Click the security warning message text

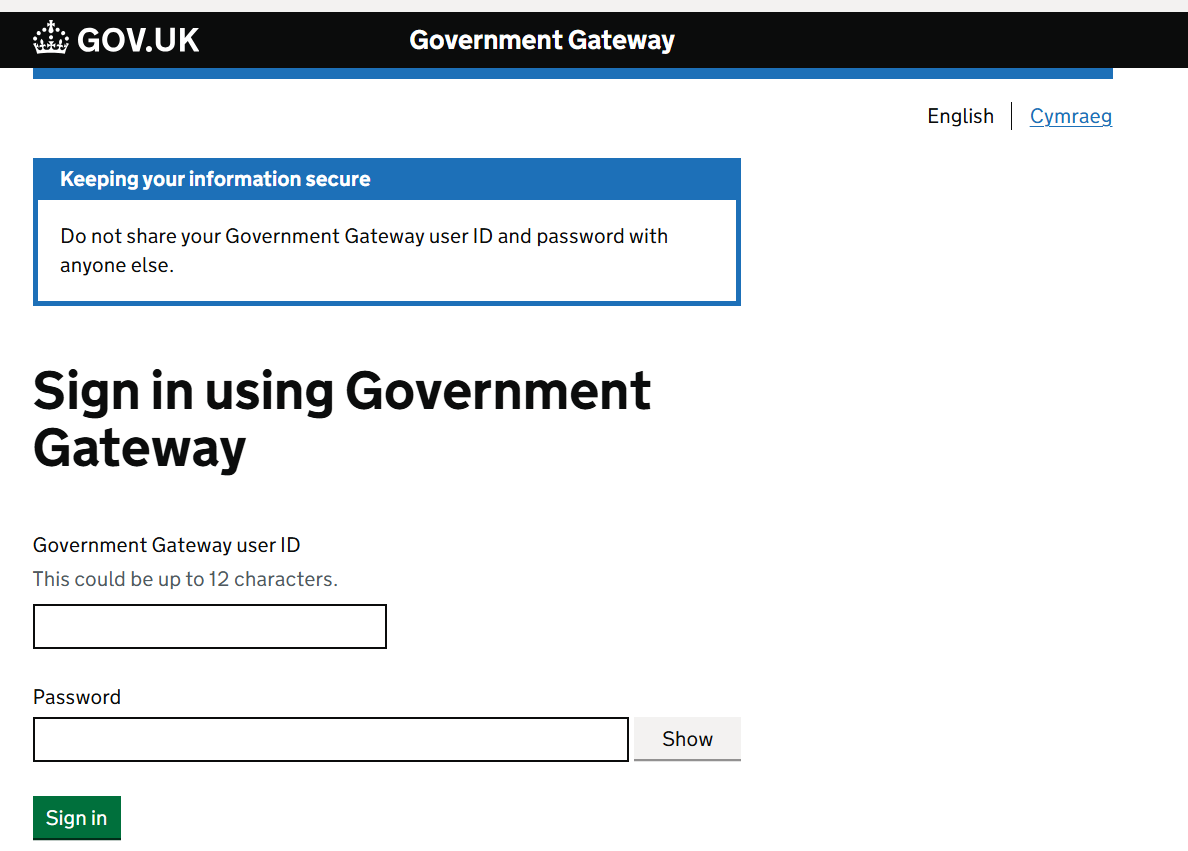[364, 250]
